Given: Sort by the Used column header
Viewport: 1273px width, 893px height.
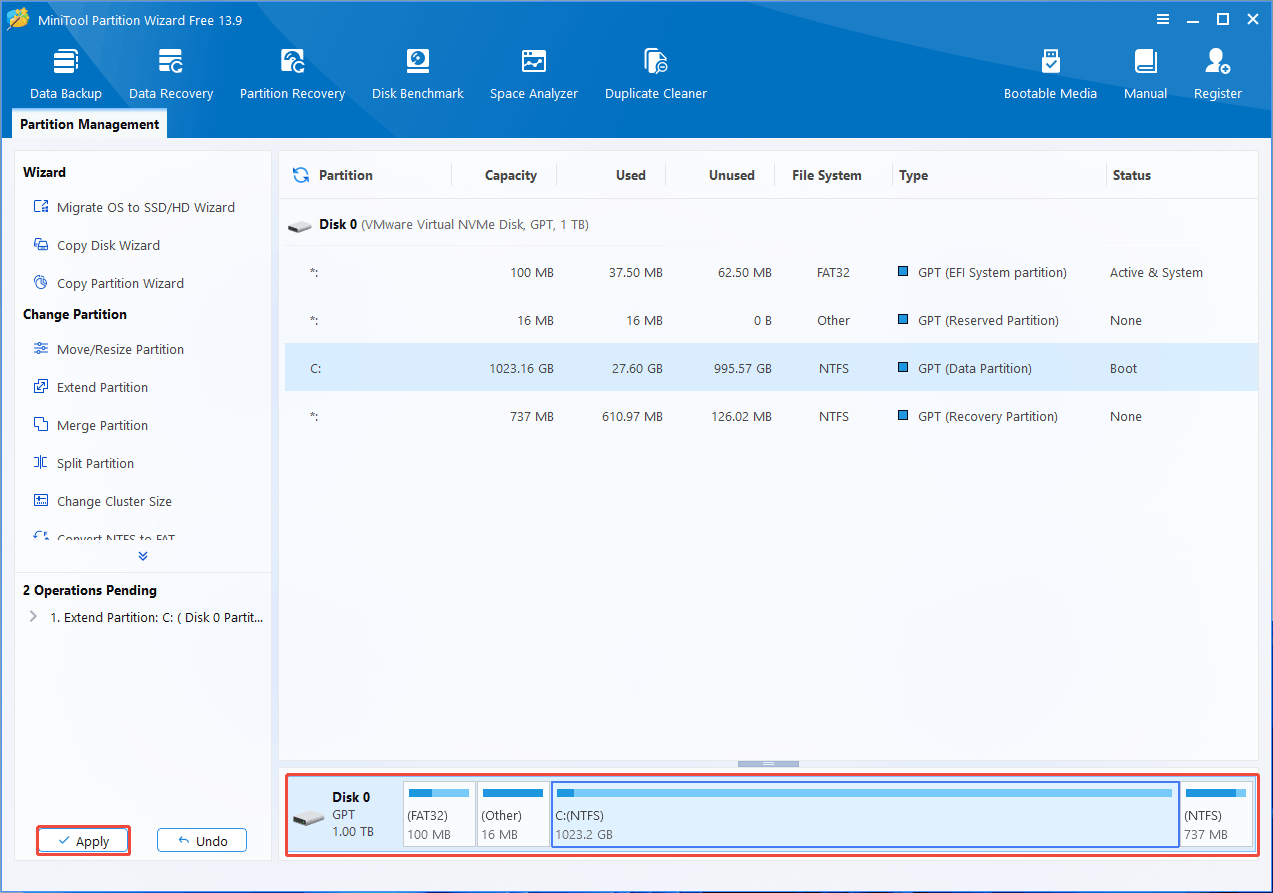Looking at the screenshot, I should click(631, 175).
